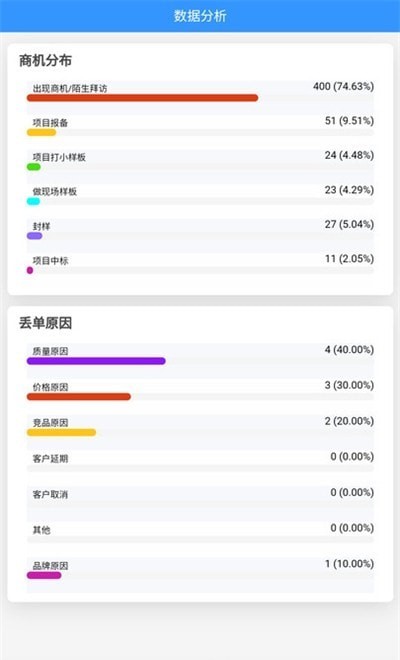Click the purple 质量原因 bar
The image size is (400, 660).
pos(96,361)
